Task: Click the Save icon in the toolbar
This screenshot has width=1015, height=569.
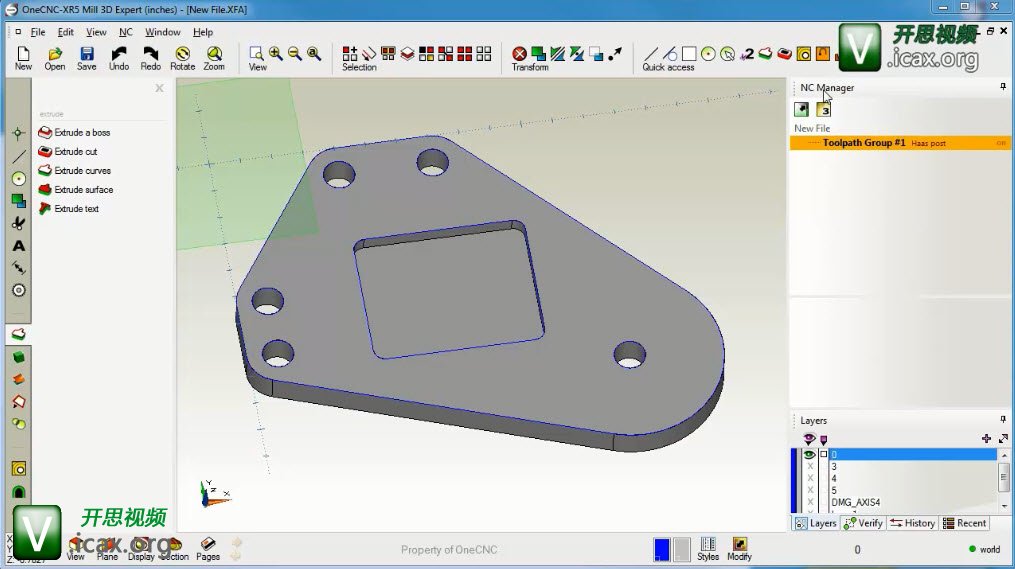Action: click(87, 55)
